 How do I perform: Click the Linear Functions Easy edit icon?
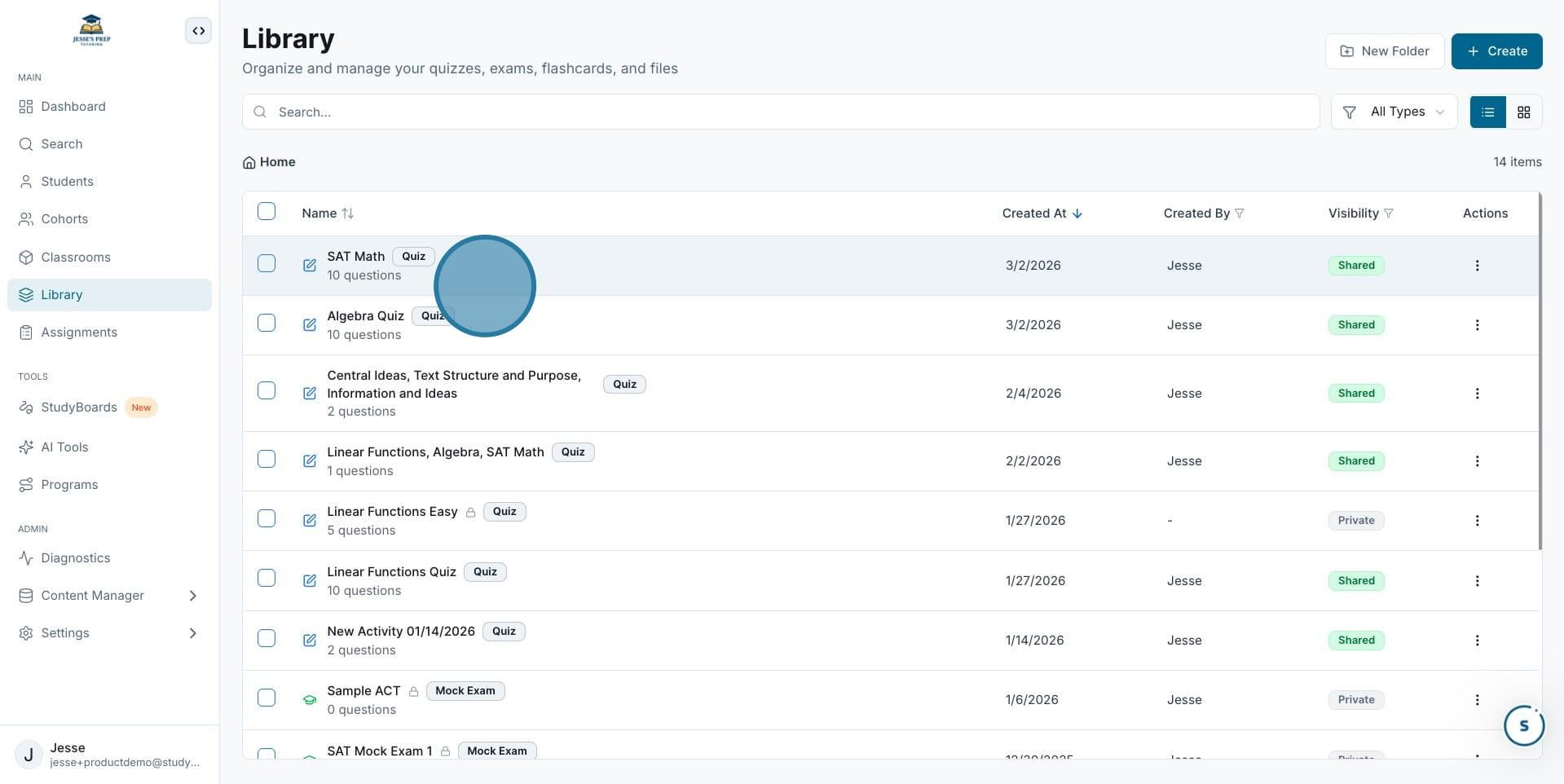coord(310,521)
